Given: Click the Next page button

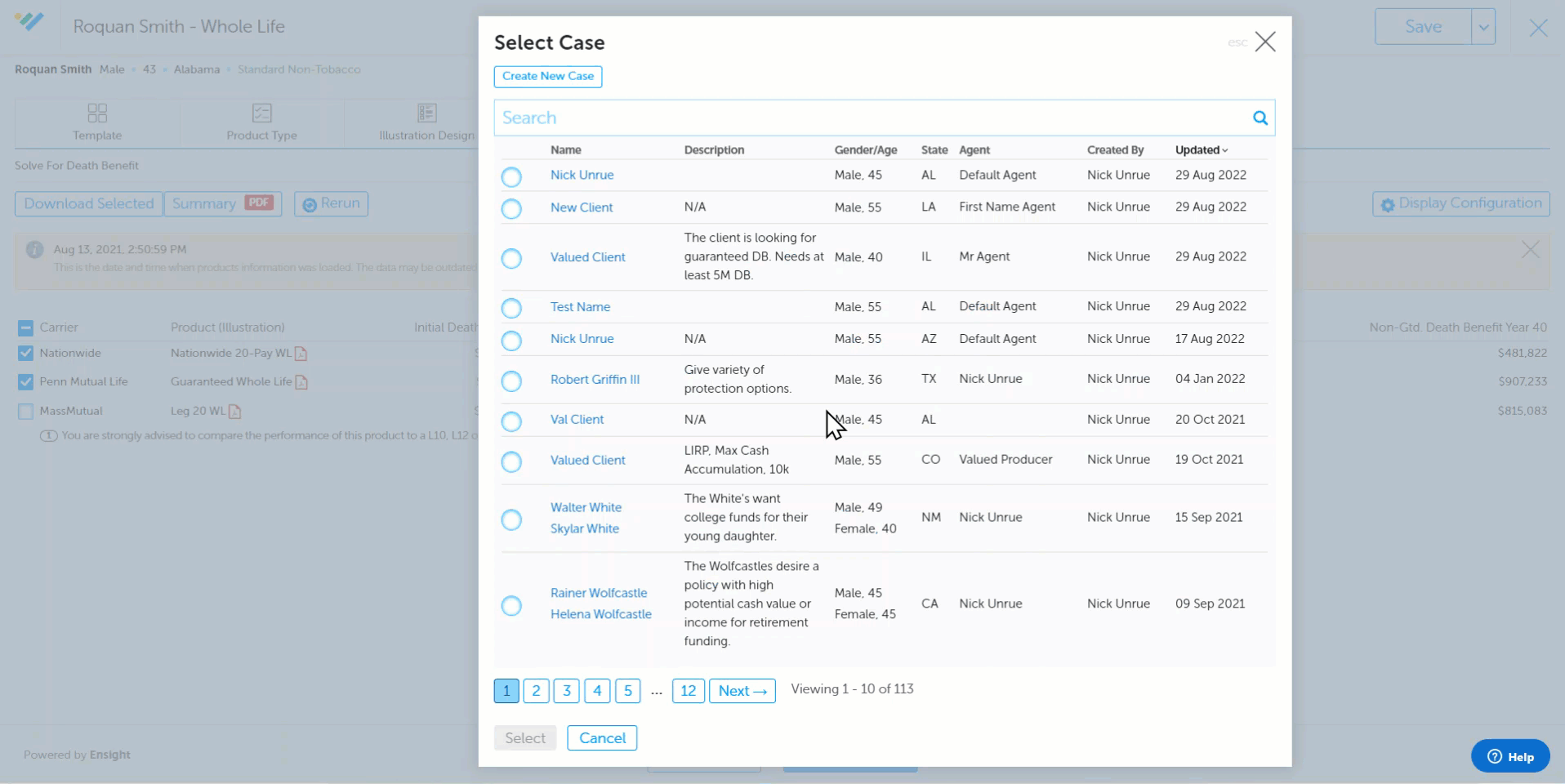Looking at the screenshot, I should [x=742, y=691].
